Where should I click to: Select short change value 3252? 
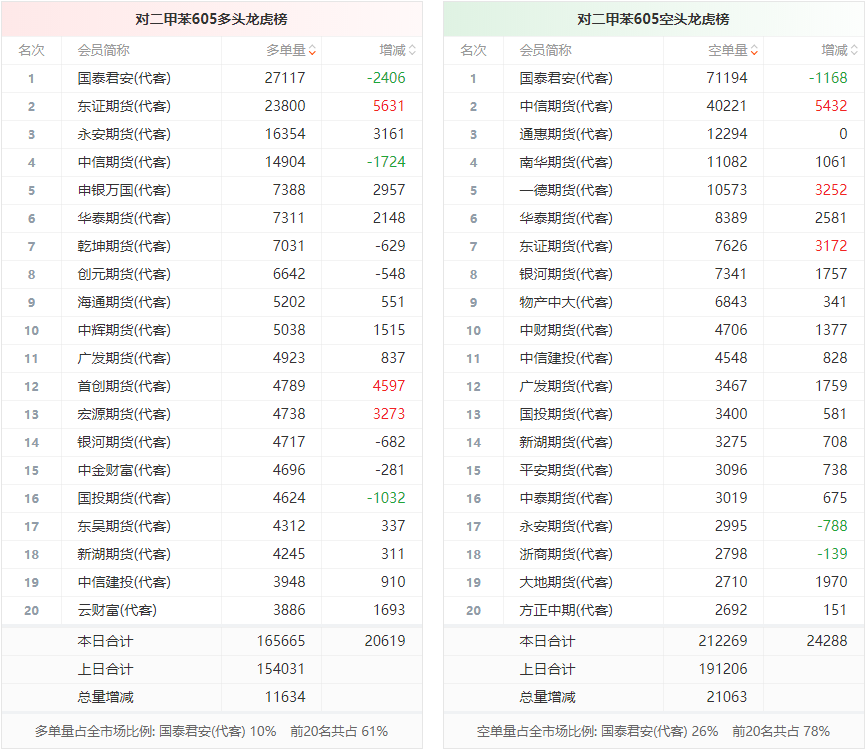831,190
